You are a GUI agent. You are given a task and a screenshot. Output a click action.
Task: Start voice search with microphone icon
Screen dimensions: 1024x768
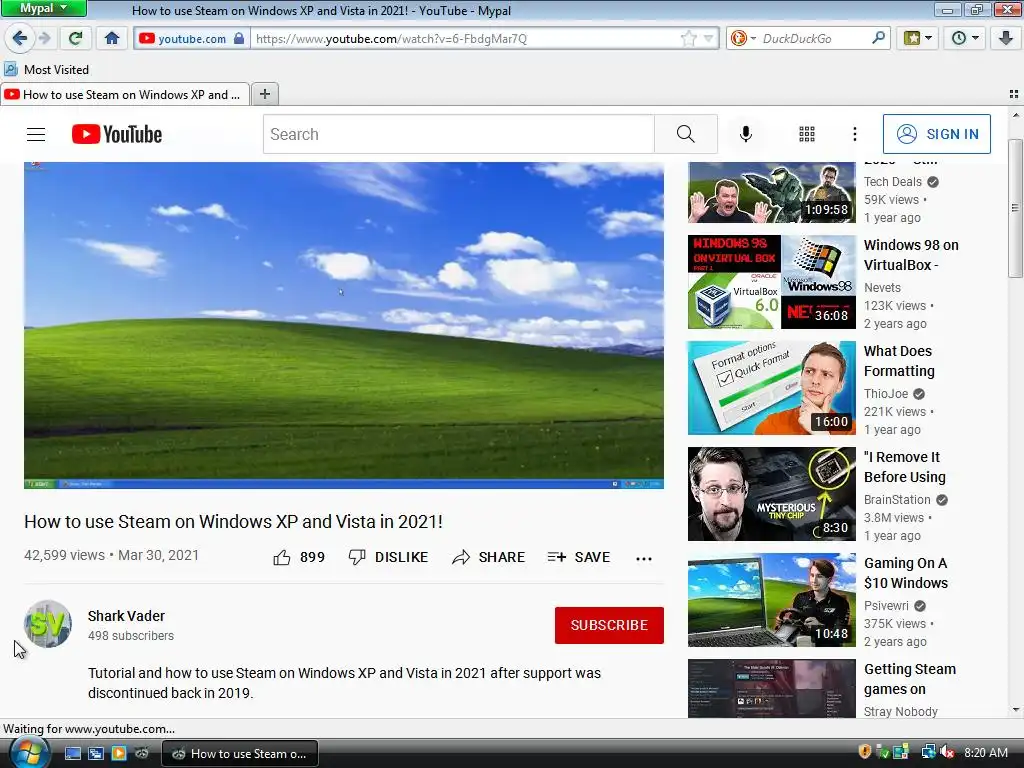[745, 135]
